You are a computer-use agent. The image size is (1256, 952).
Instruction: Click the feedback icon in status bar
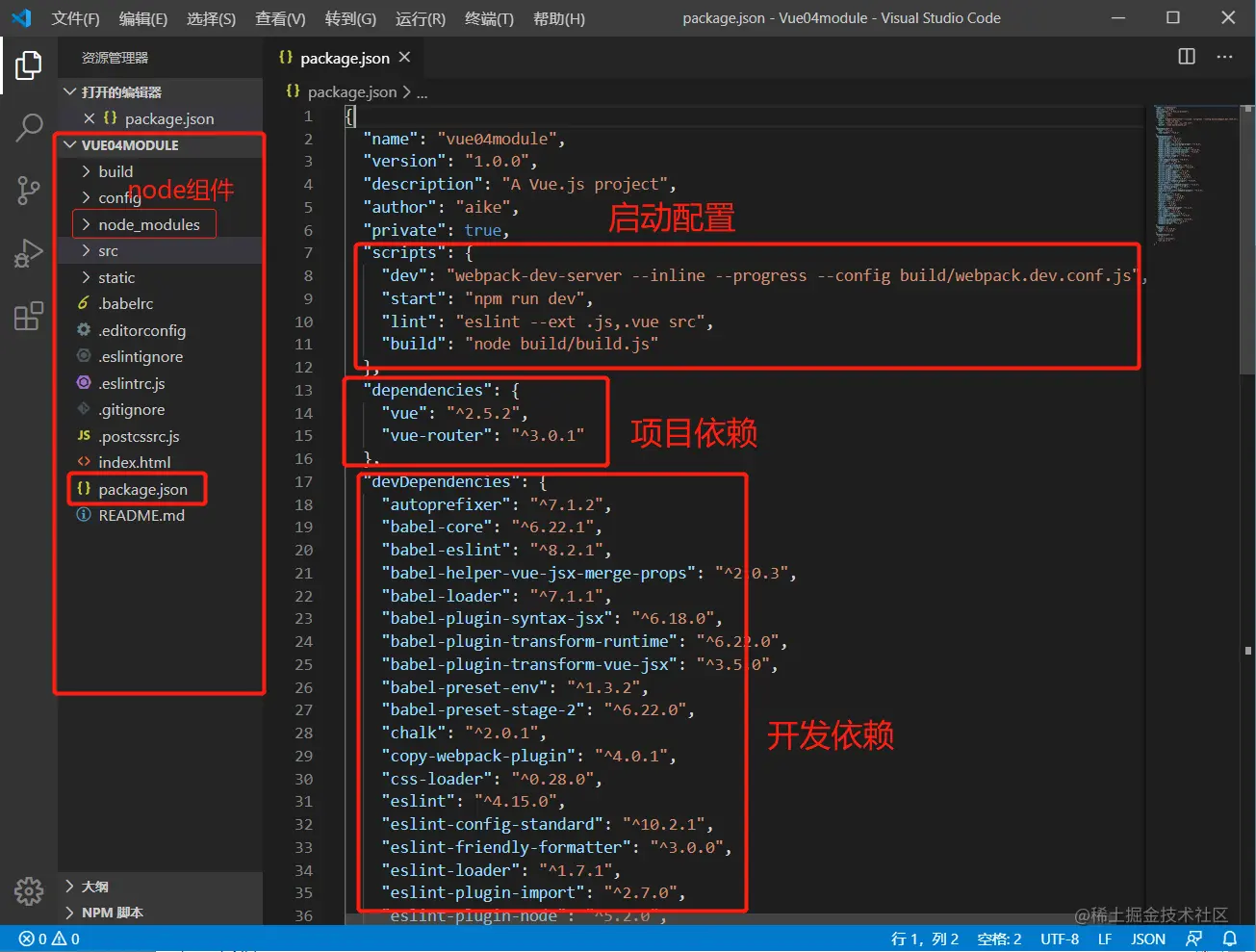pos(1194,939)
